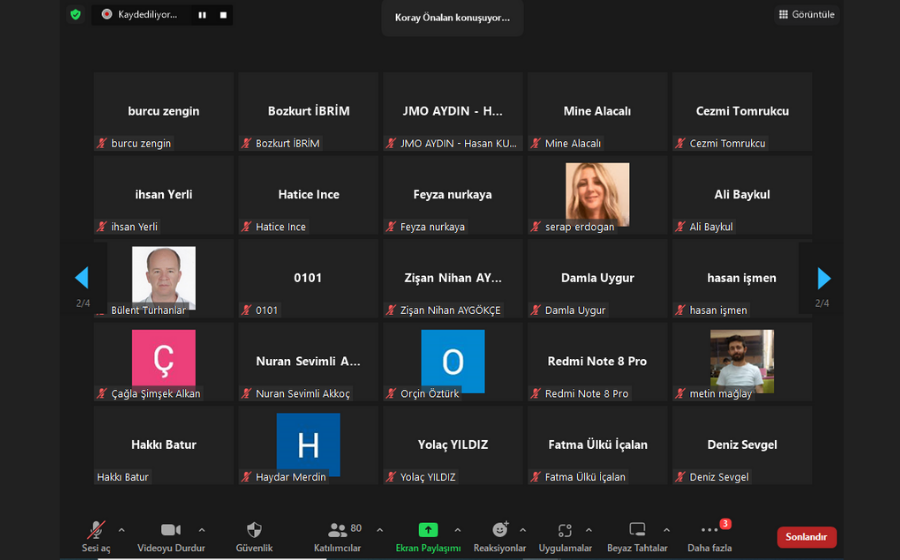
Task: Select the JMO AYDIN - Hasan KU... name label
Action: [458, 143]
